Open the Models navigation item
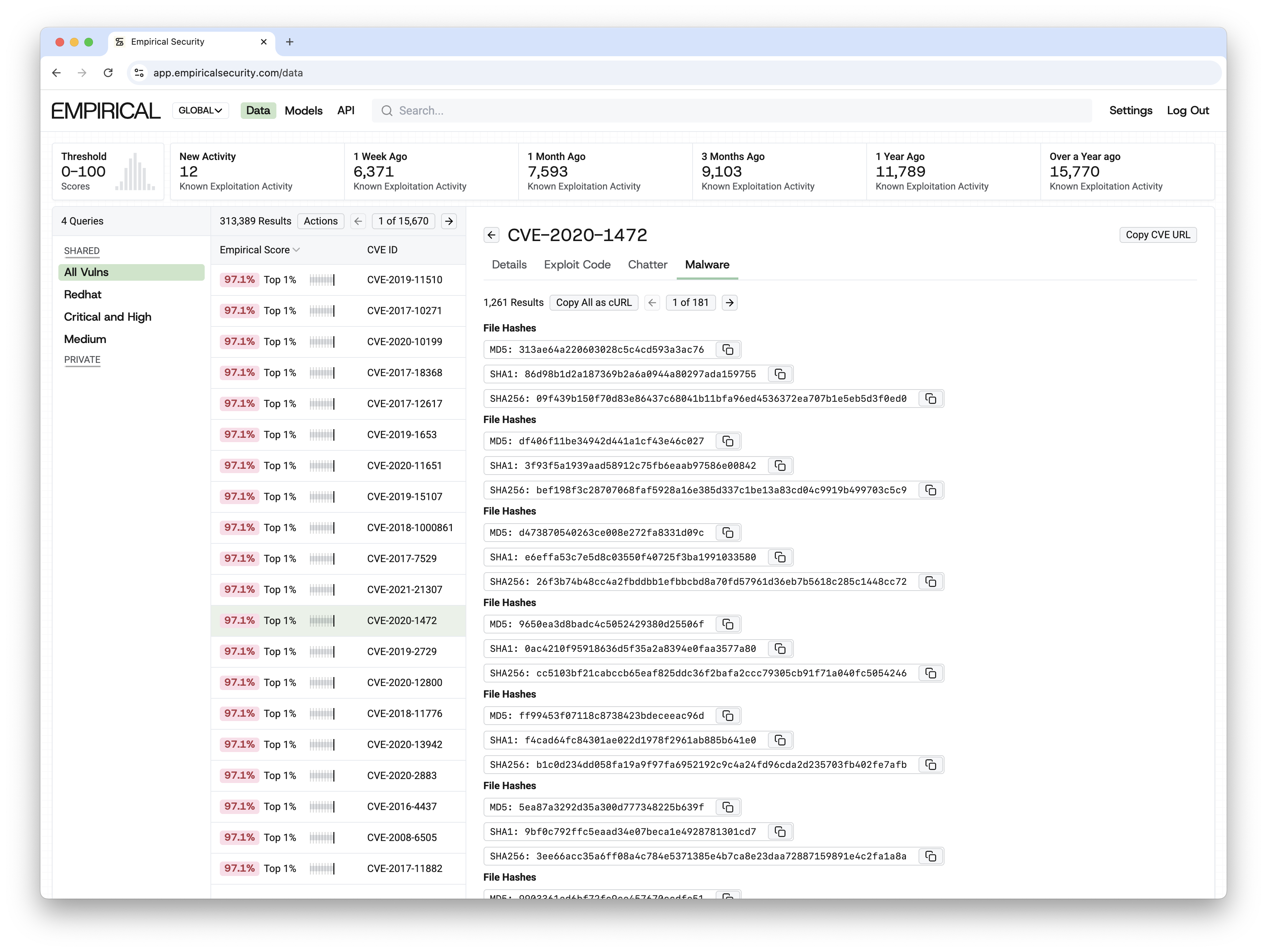The image size is (1267, 952). pyautogui.click(x=303, y=111)
